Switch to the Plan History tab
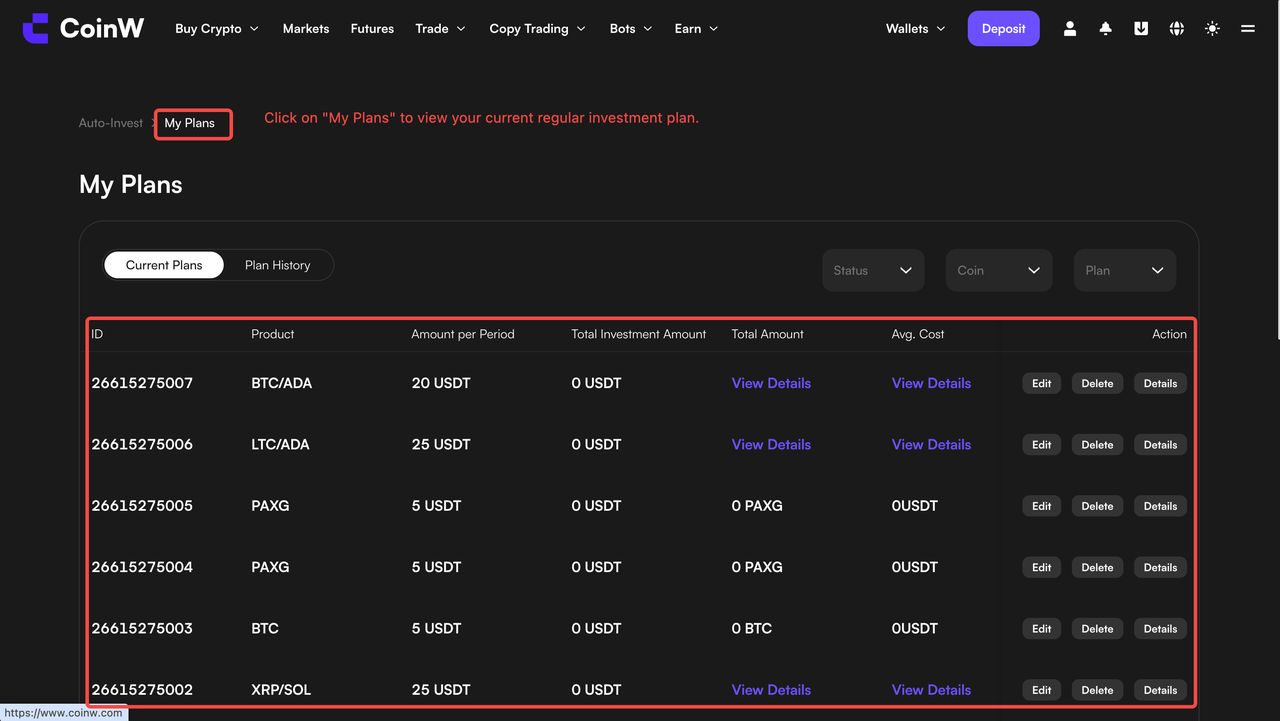 pyautogui.click(x=278, y=265)
